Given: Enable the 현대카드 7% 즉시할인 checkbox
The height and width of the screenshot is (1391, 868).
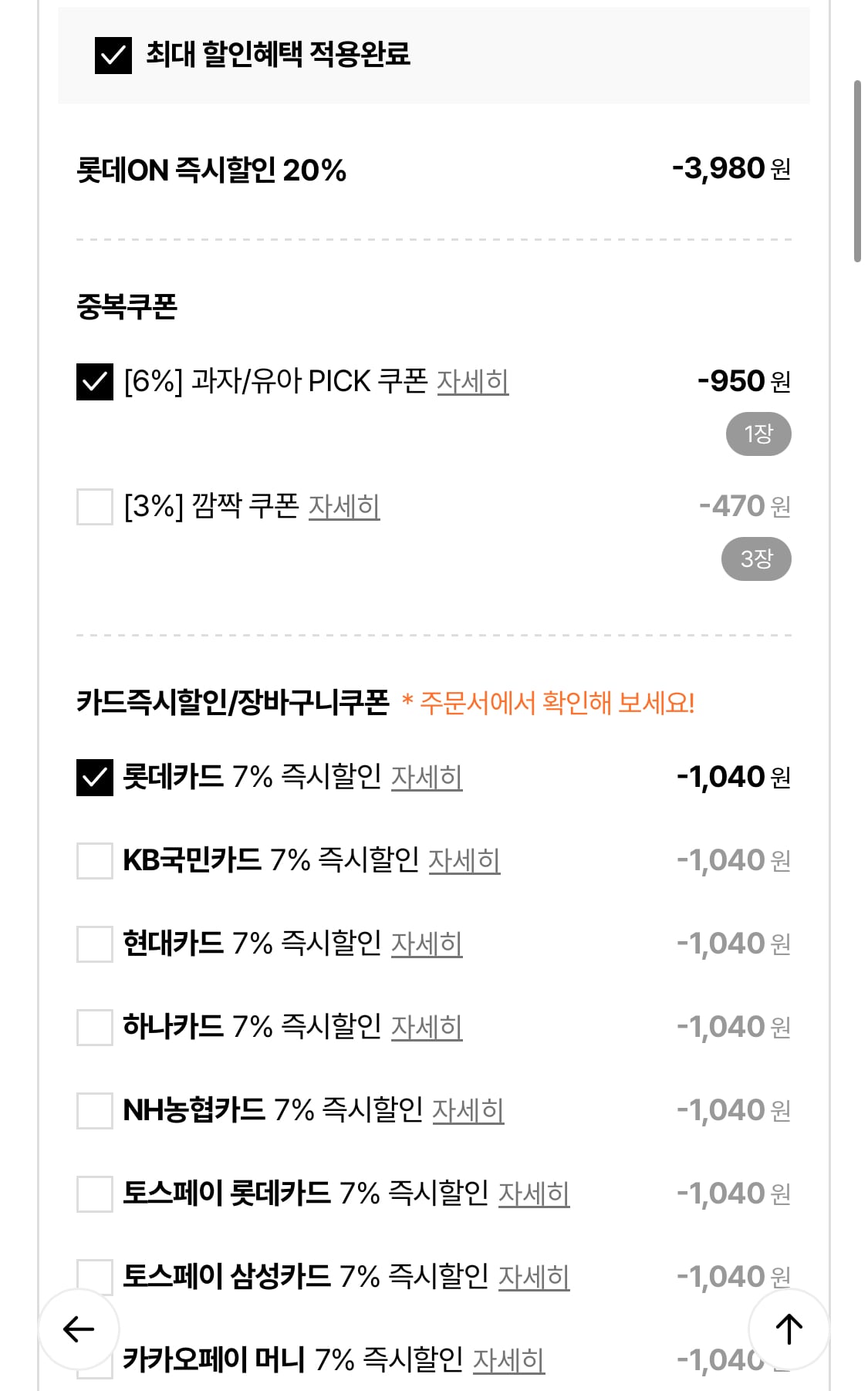Looking at the screenshot, I should pos(94,943).
